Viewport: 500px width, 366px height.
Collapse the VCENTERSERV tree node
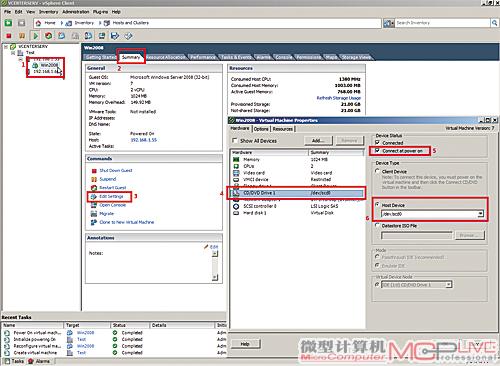(6, 47)
